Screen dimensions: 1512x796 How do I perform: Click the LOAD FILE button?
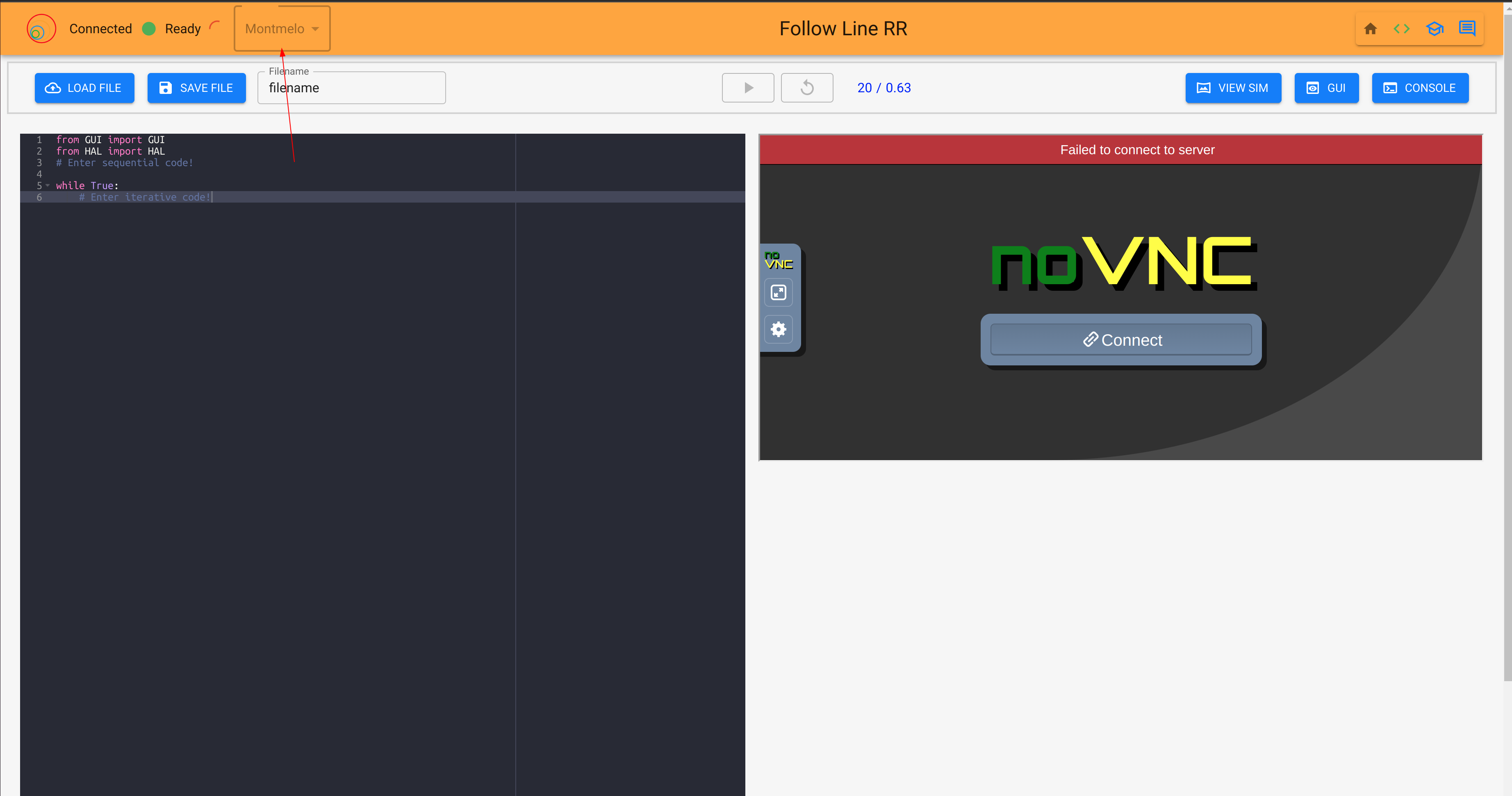click(x=84, y=87)
